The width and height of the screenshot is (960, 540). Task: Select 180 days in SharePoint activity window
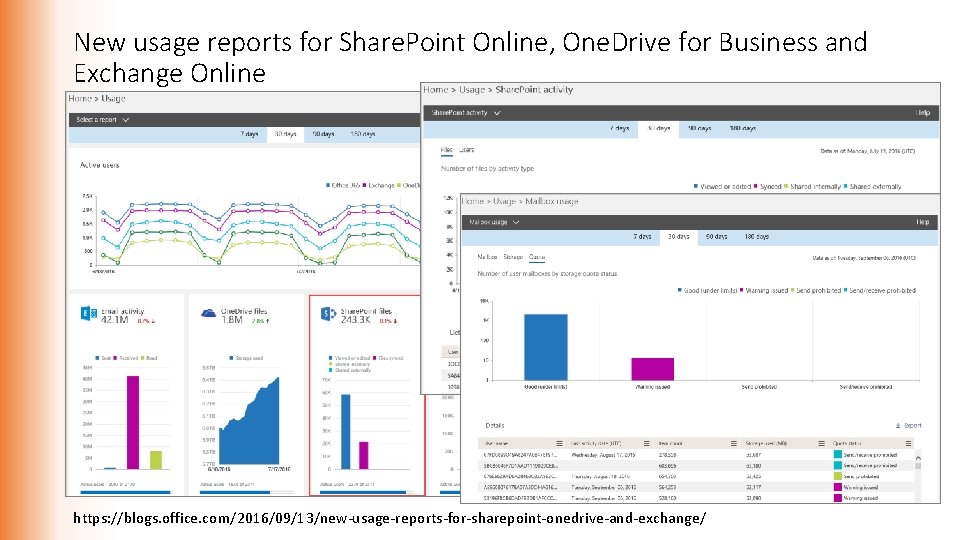tap(743, 129)
